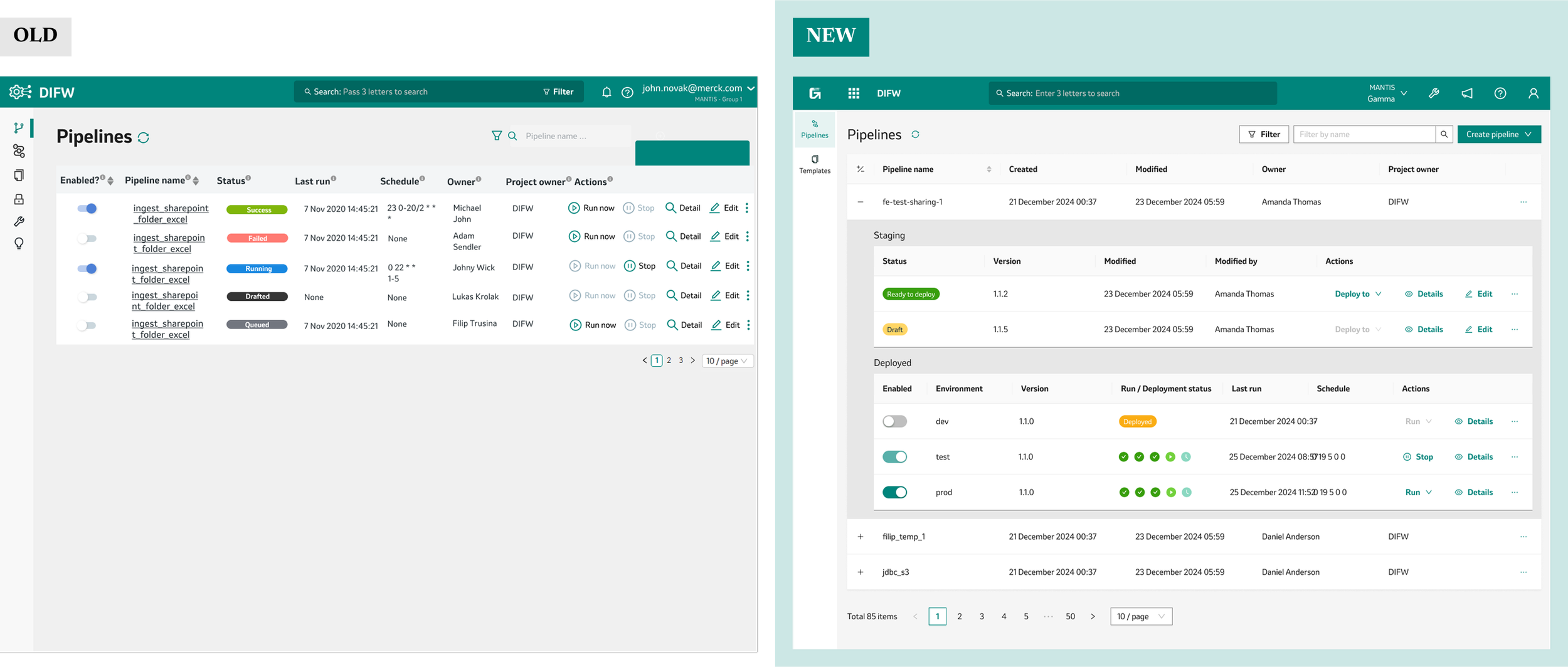Stop the Running pipeline of Johny Wick

640,266
